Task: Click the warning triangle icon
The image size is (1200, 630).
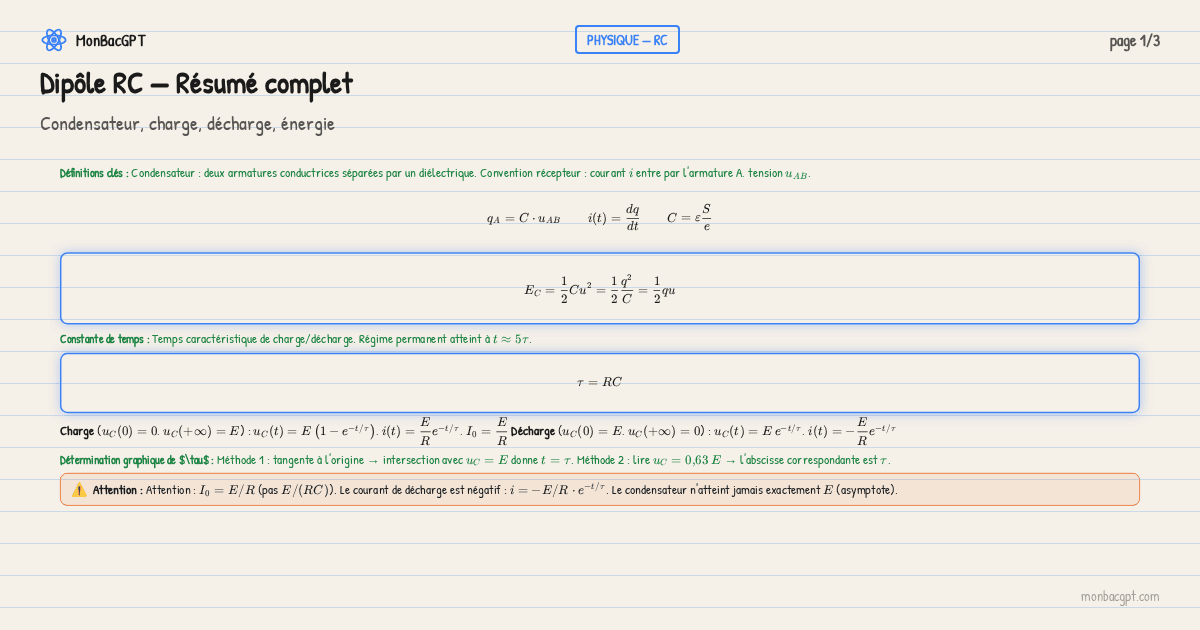Action: (79, 490)
